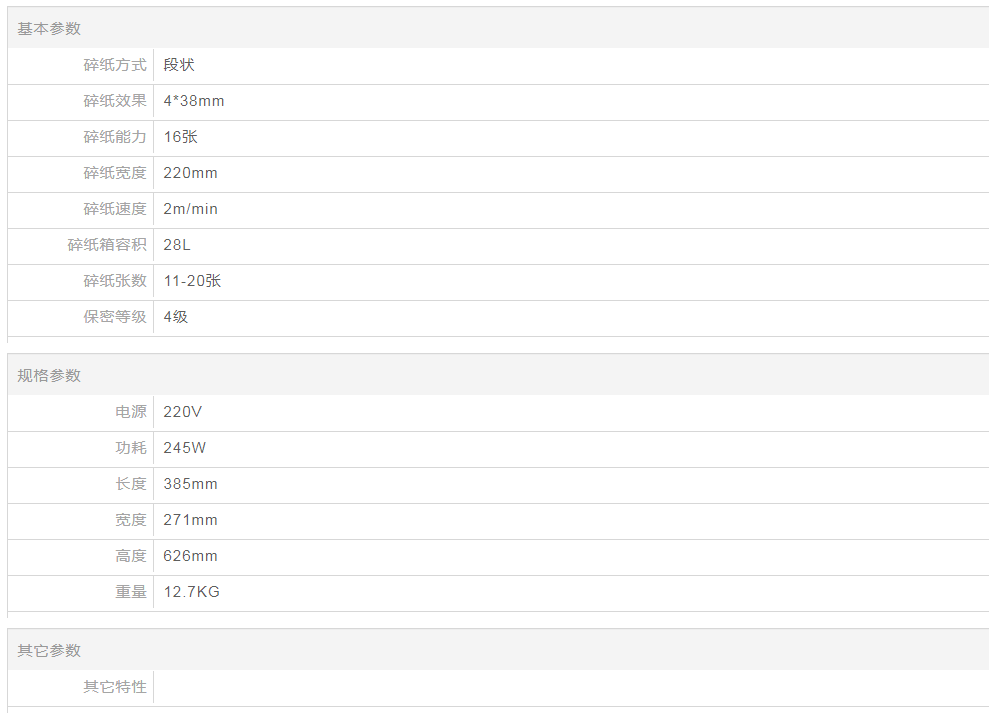Click the 功耗 value 245W
Screen dimensions: 995x713
pos(185,448)
